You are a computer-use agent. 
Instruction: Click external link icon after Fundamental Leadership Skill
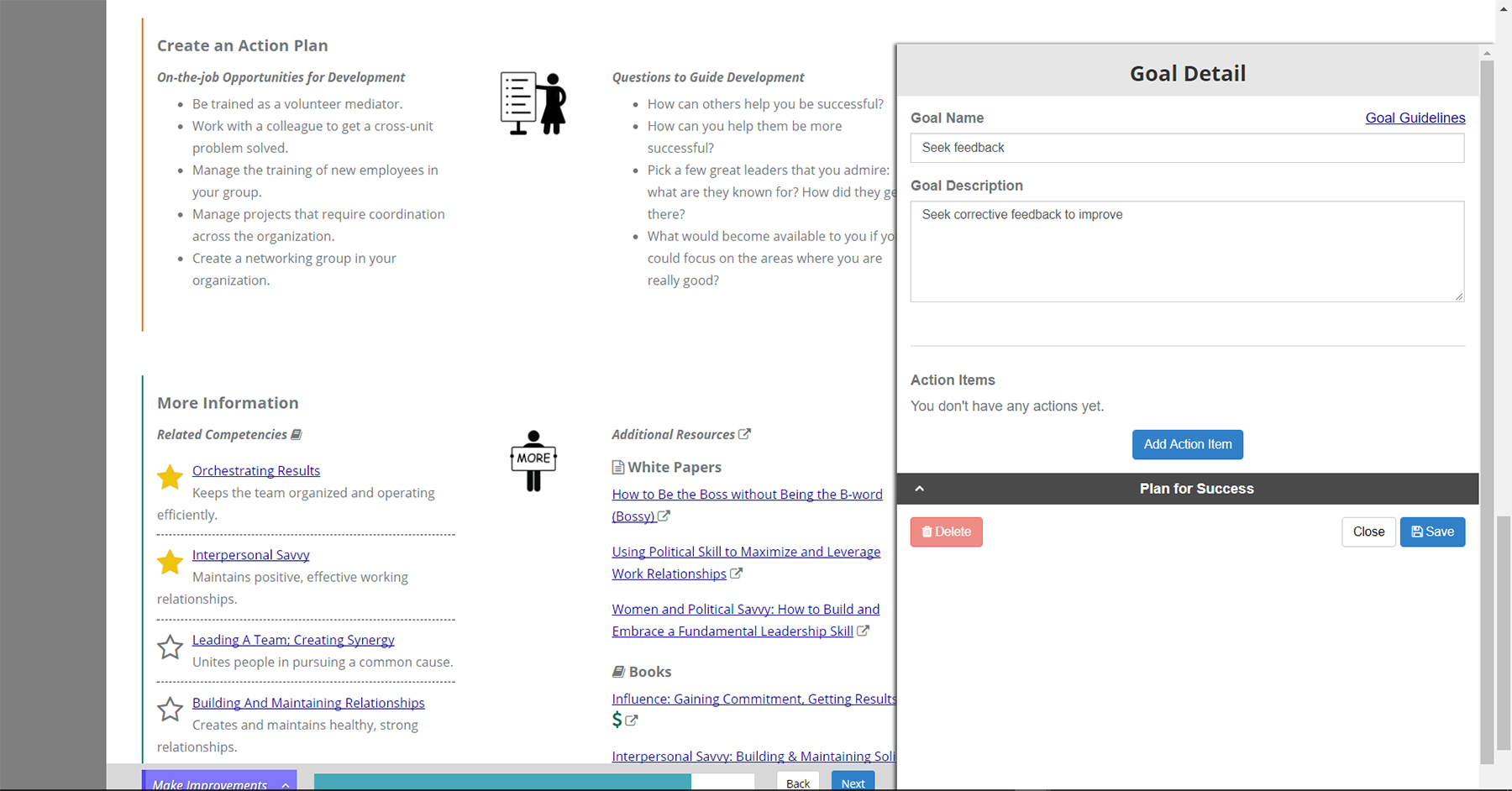(x=863, y=631)
